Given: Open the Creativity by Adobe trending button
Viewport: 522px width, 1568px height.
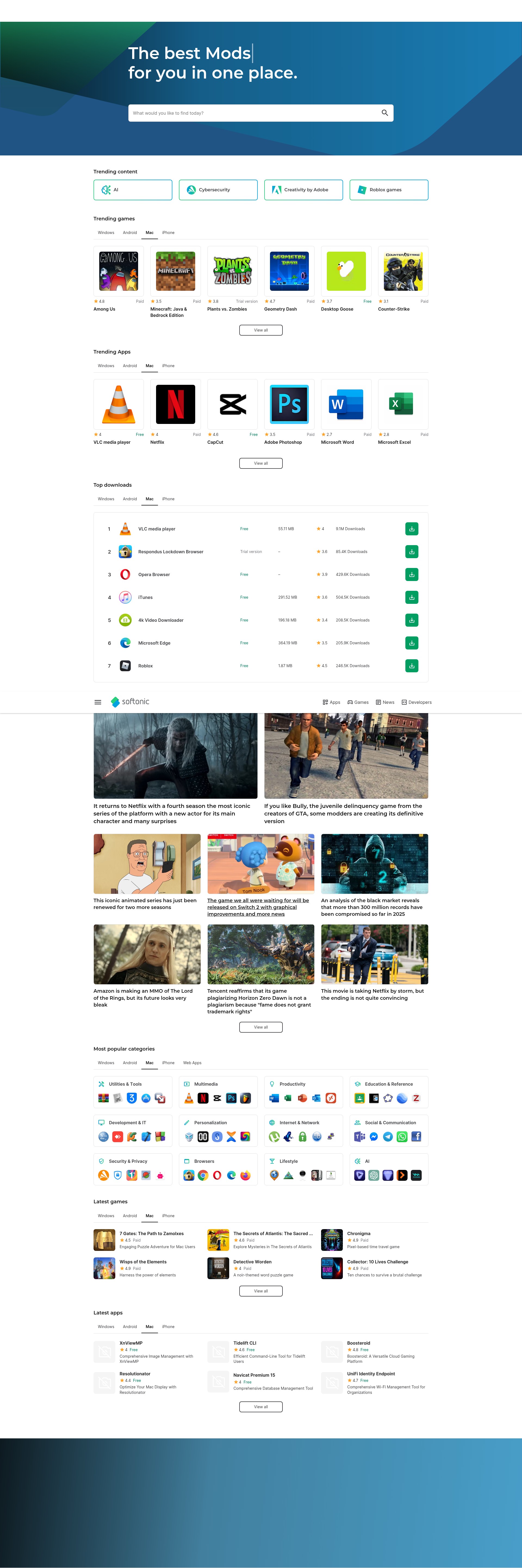Looking at the screenshot, I should point(303,190).
